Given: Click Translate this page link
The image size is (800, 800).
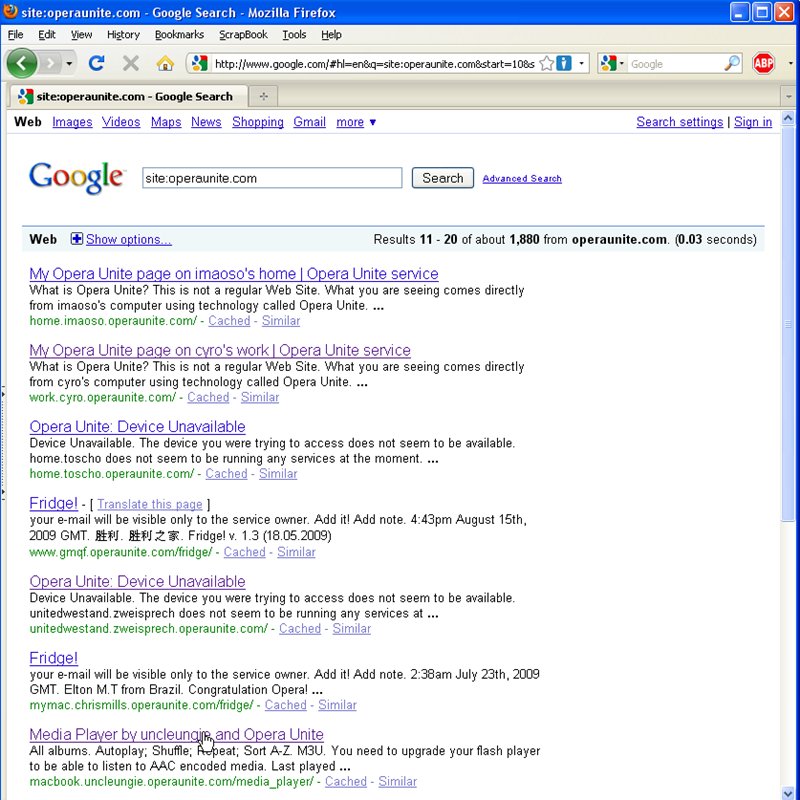Looking at the screenshot, I should (x=149, y=504).
